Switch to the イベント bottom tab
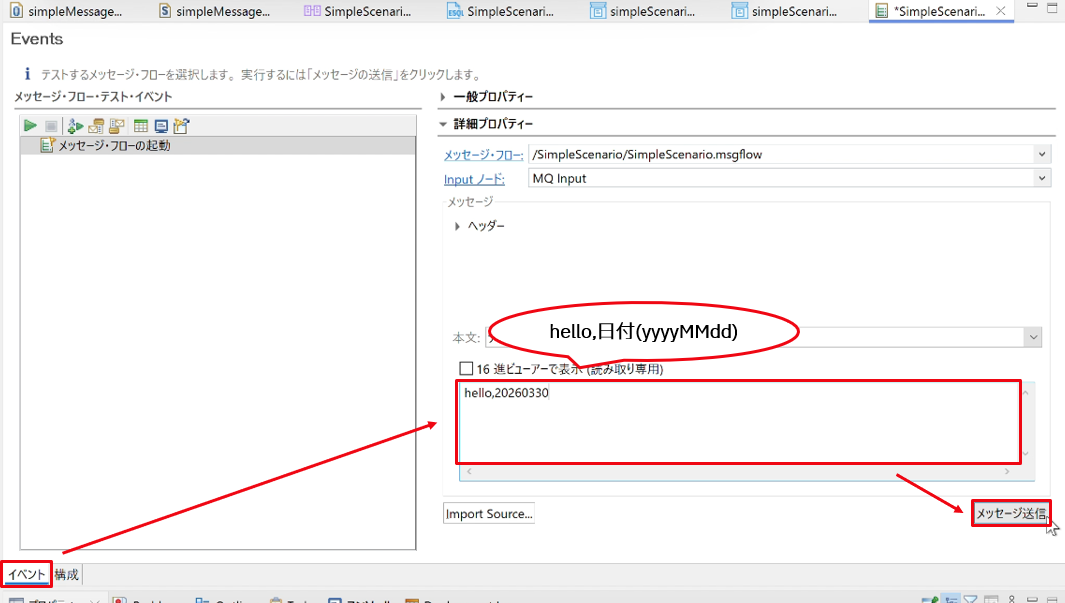The width and height of the screenshot is (1065, 603). (x=26, y=574)
